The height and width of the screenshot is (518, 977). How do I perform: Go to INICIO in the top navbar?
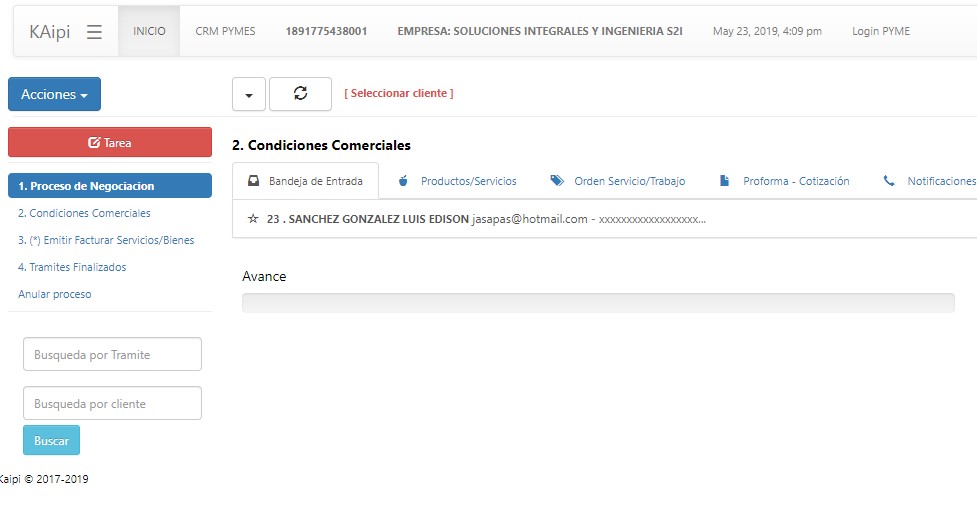[149, 31]
